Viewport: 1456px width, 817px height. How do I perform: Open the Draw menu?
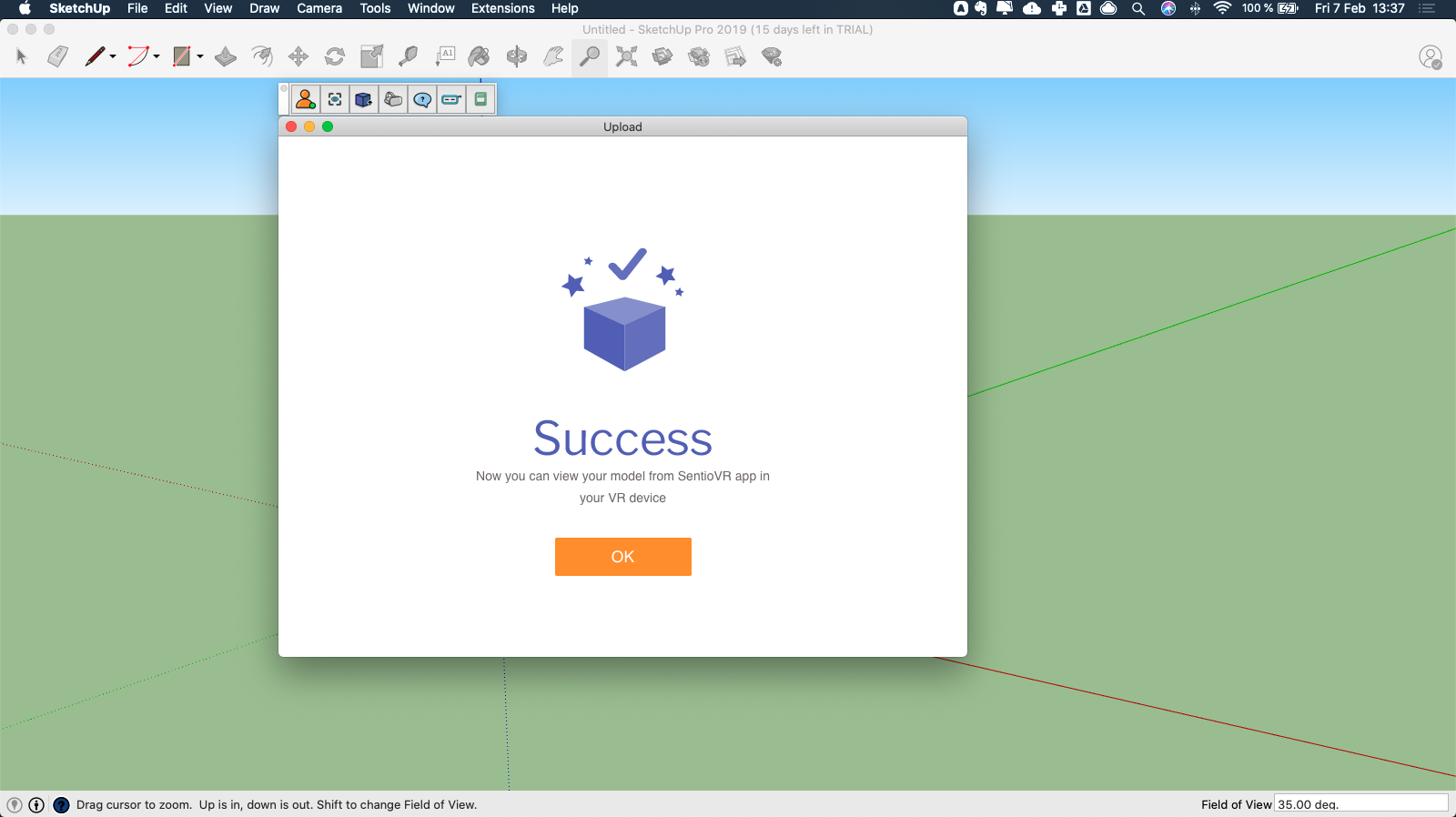pos(264,8)
